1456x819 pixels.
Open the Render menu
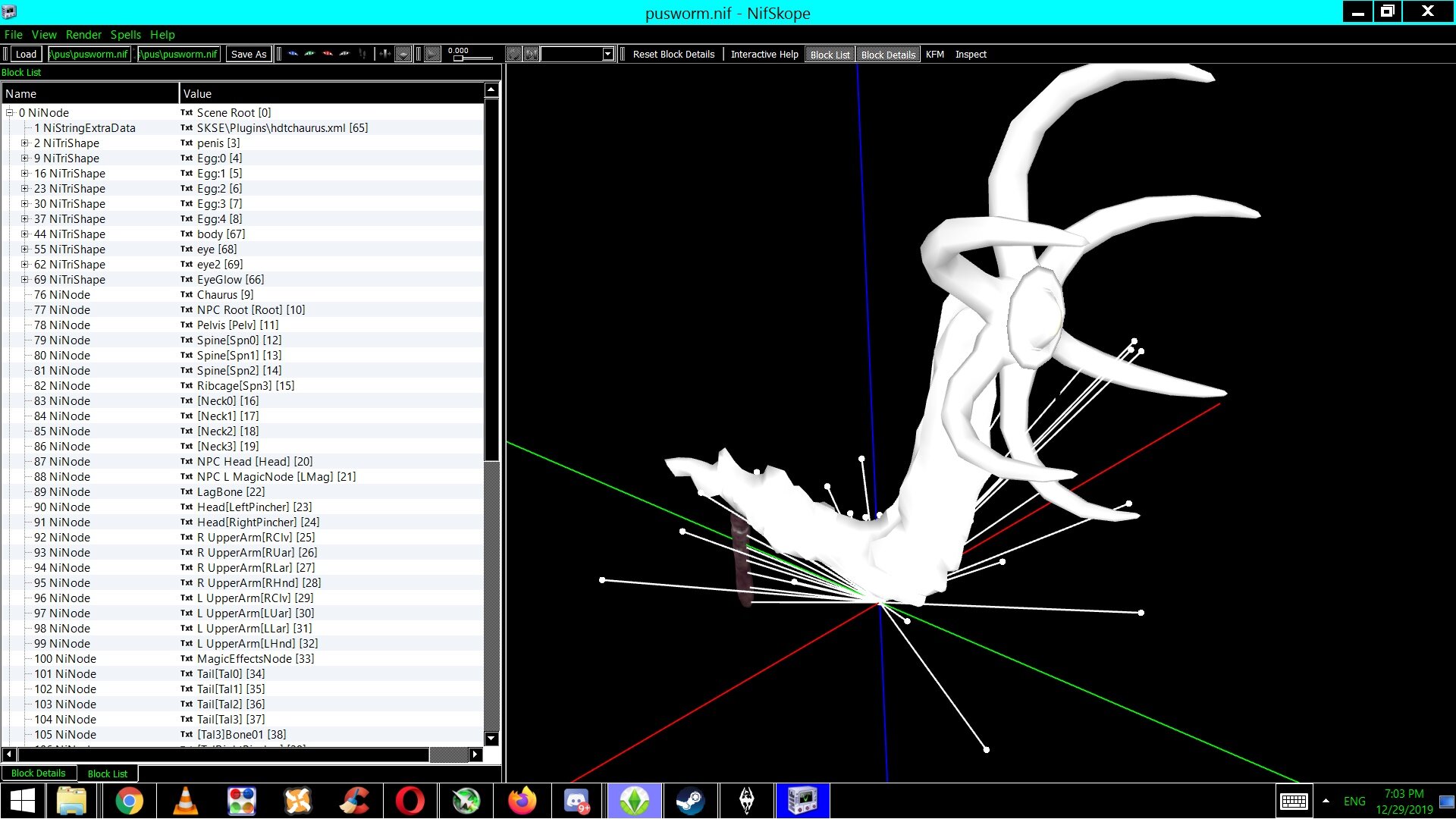point(83,35)
